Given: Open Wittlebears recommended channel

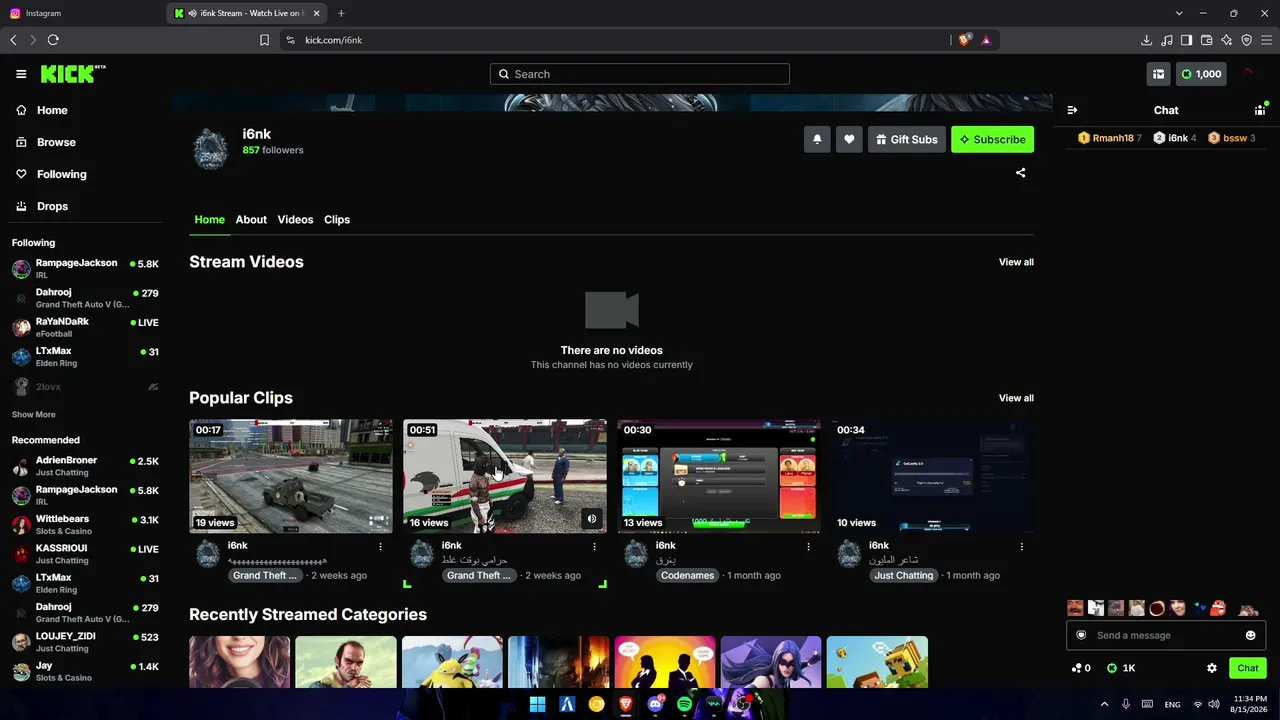Looking at the screenshot, I should (x=85, y=525).
